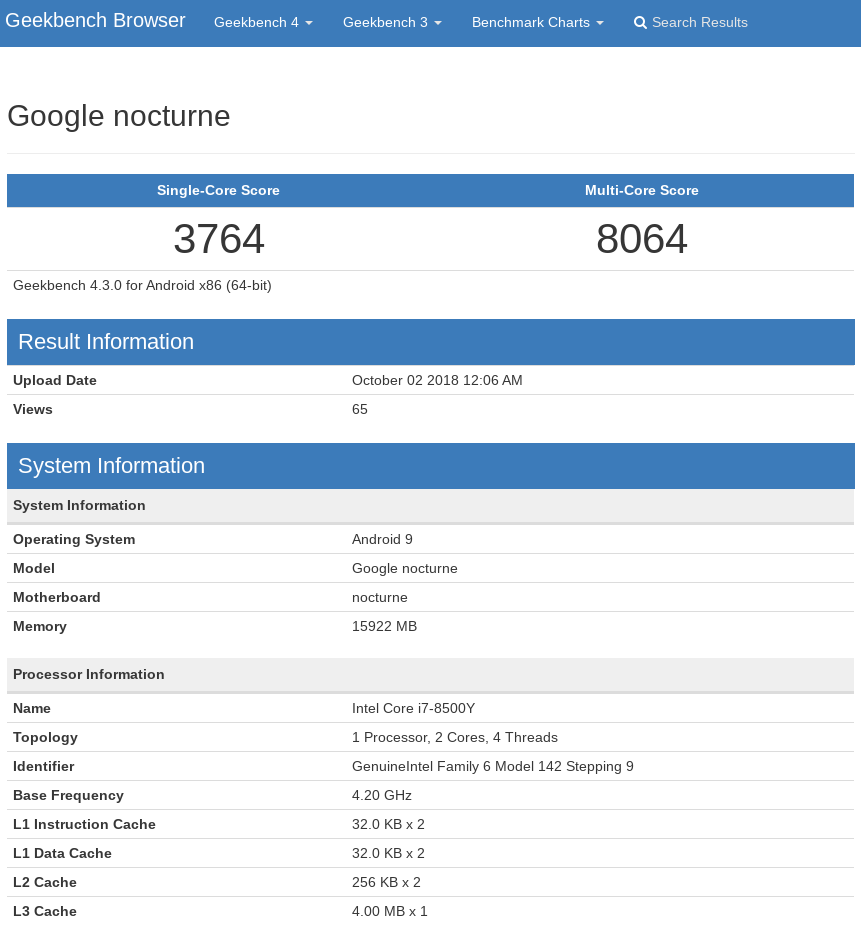Select the nocturne motherboard value
Image resolution: width=861 pixels, height=934 pixels.
[380, 597]
